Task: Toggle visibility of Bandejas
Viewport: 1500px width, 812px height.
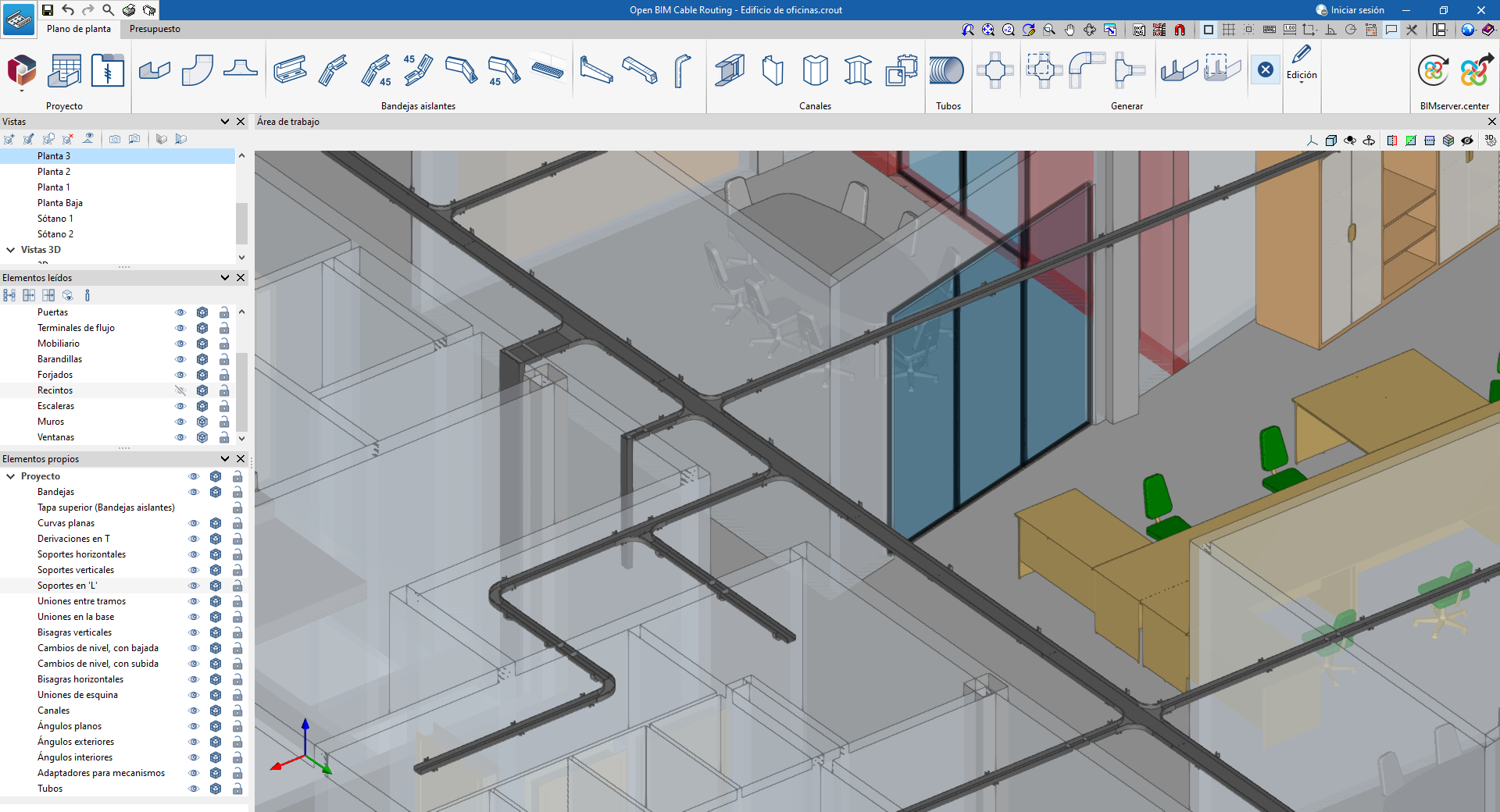Action: (194, 492)
